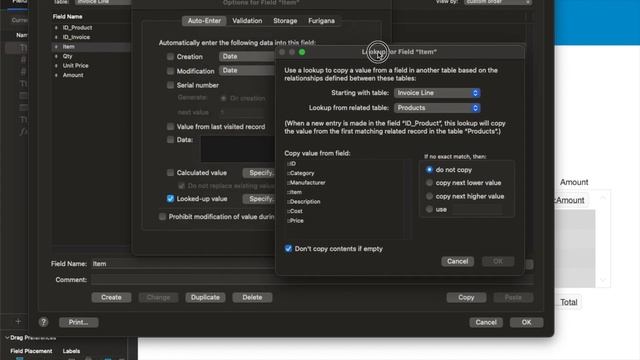Click Duplicate field button
640x360 pixels.
click(x=205, y=298)
